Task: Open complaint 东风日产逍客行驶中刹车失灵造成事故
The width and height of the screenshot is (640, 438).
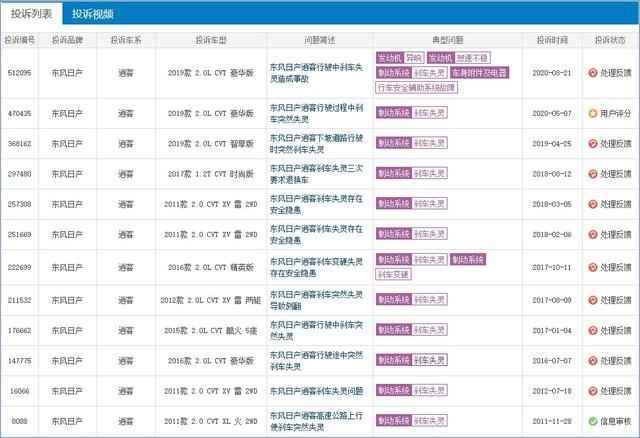Action: [x=316, y=73]
